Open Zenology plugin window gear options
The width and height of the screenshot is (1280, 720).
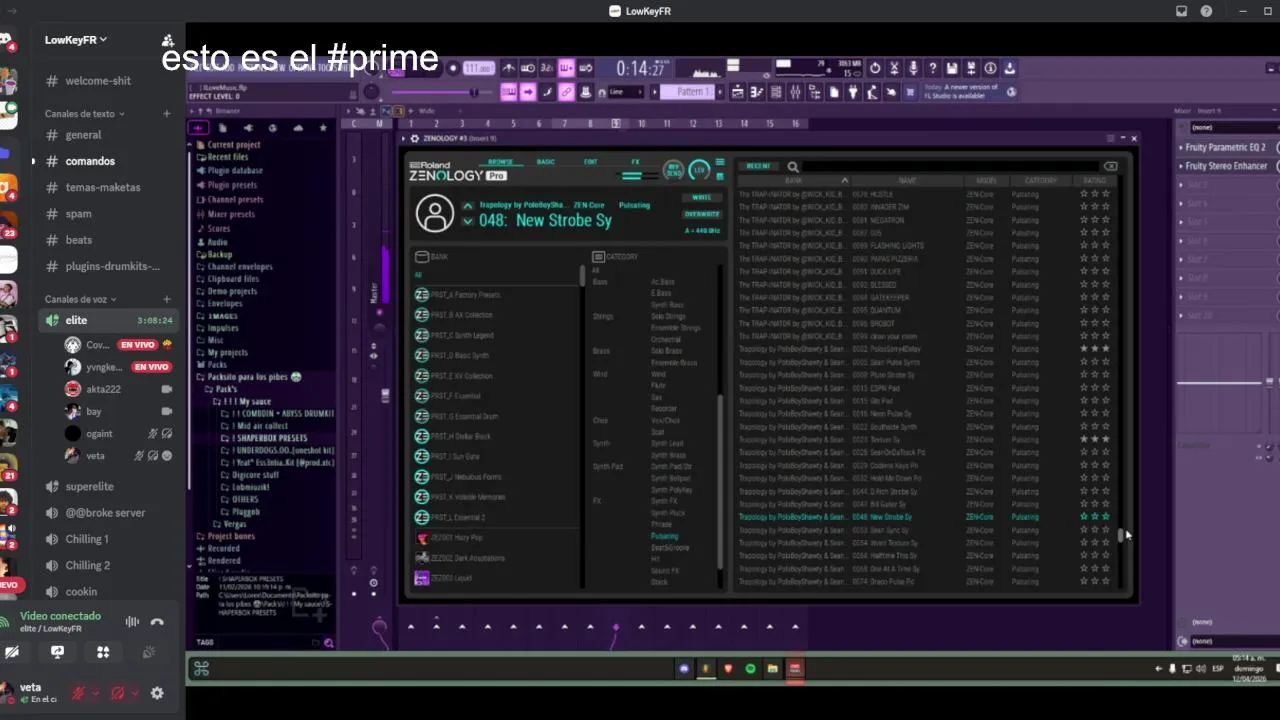point(415,139)
